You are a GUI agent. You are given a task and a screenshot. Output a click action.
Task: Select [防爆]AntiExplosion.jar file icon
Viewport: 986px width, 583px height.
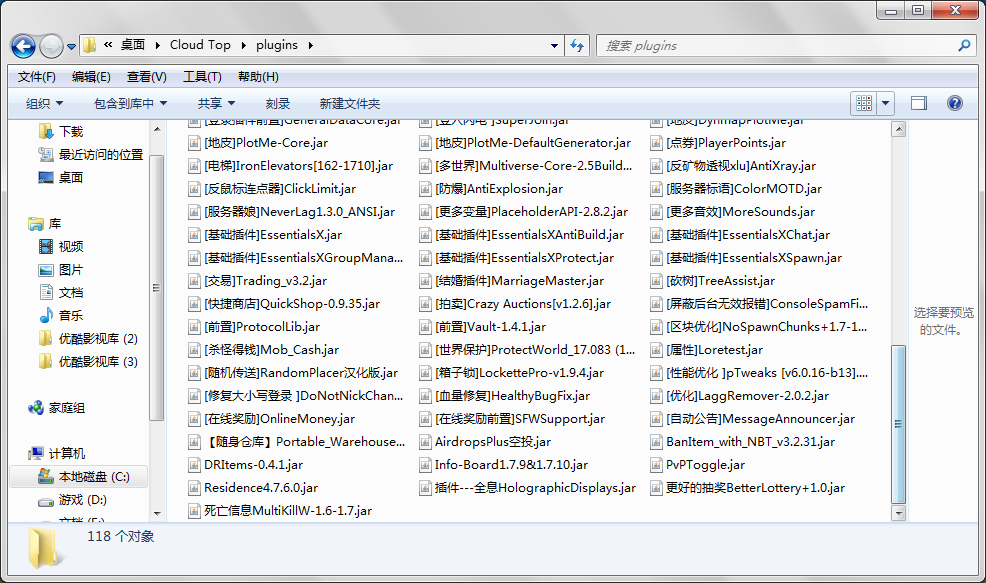point(426,189)
